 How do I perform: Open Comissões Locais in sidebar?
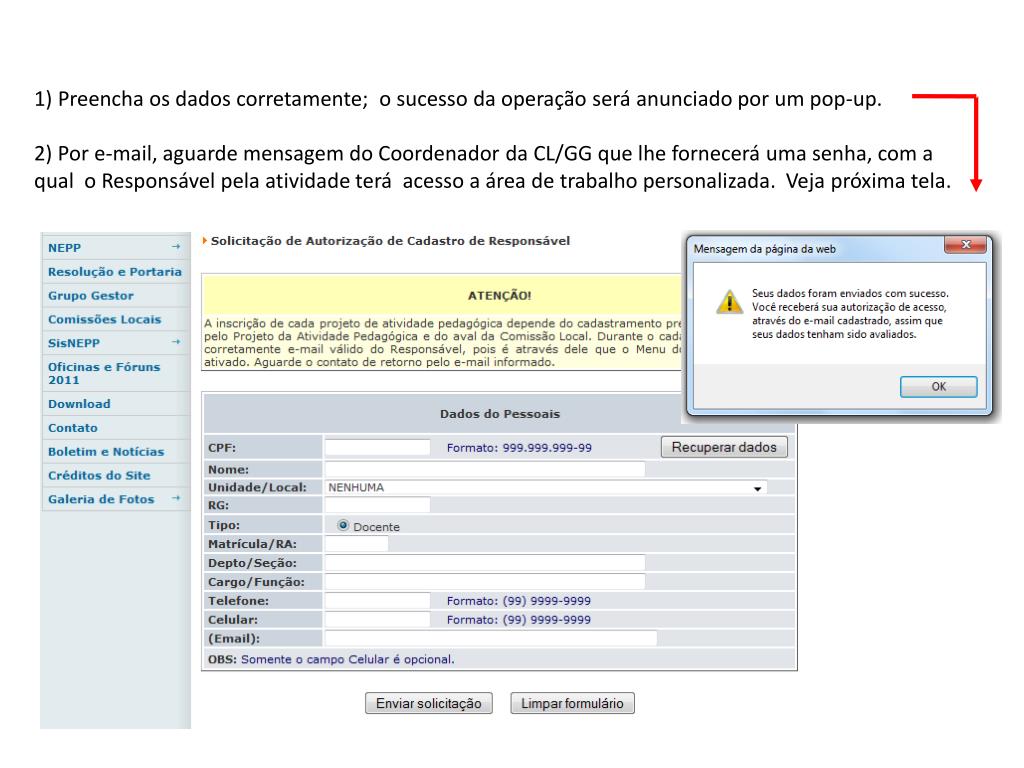tap(104, 319)
